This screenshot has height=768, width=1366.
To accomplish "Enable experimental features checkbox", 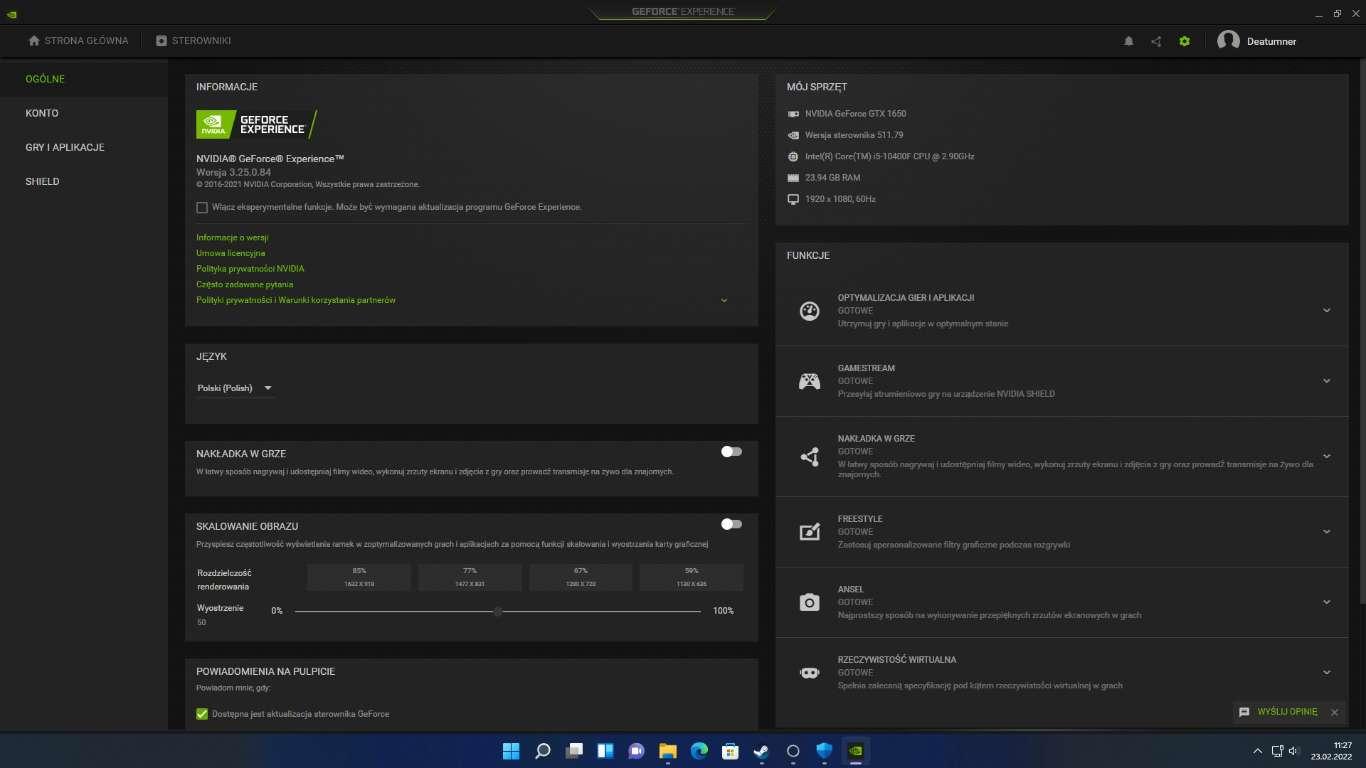I will (x=202, y=208).
